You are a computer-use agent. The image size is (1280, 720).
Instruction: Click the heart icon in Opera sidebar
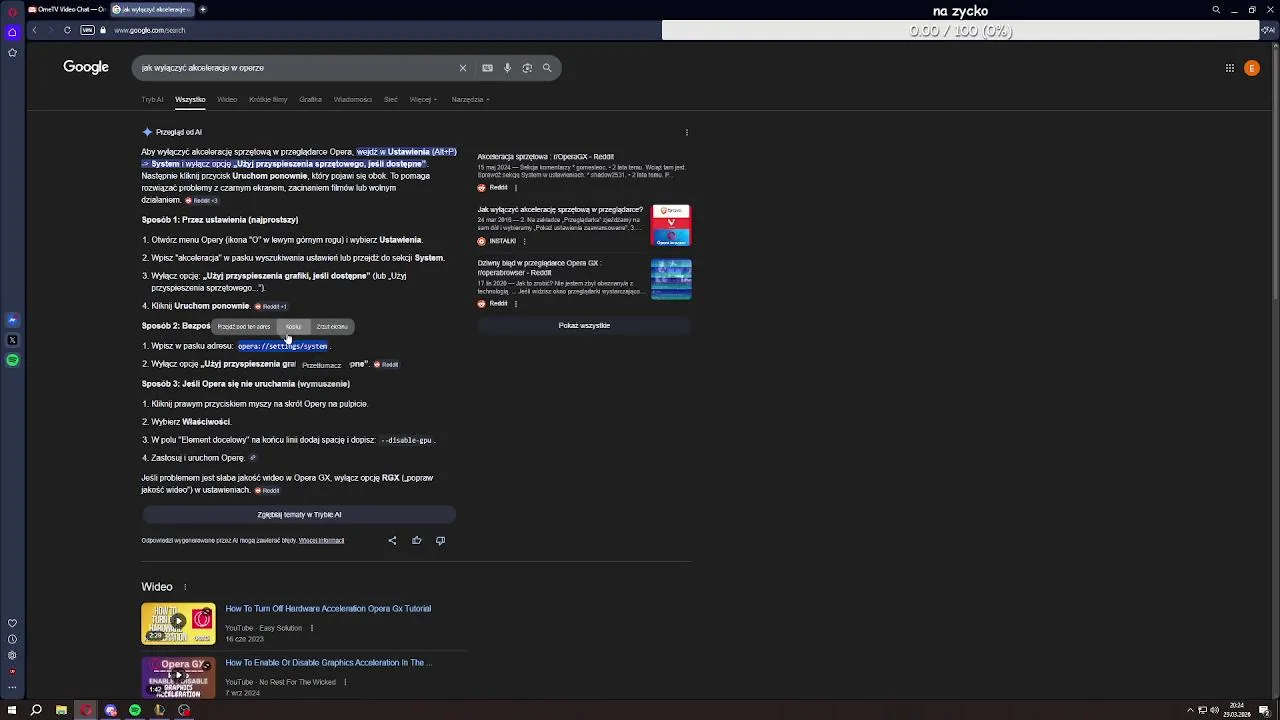12,623
